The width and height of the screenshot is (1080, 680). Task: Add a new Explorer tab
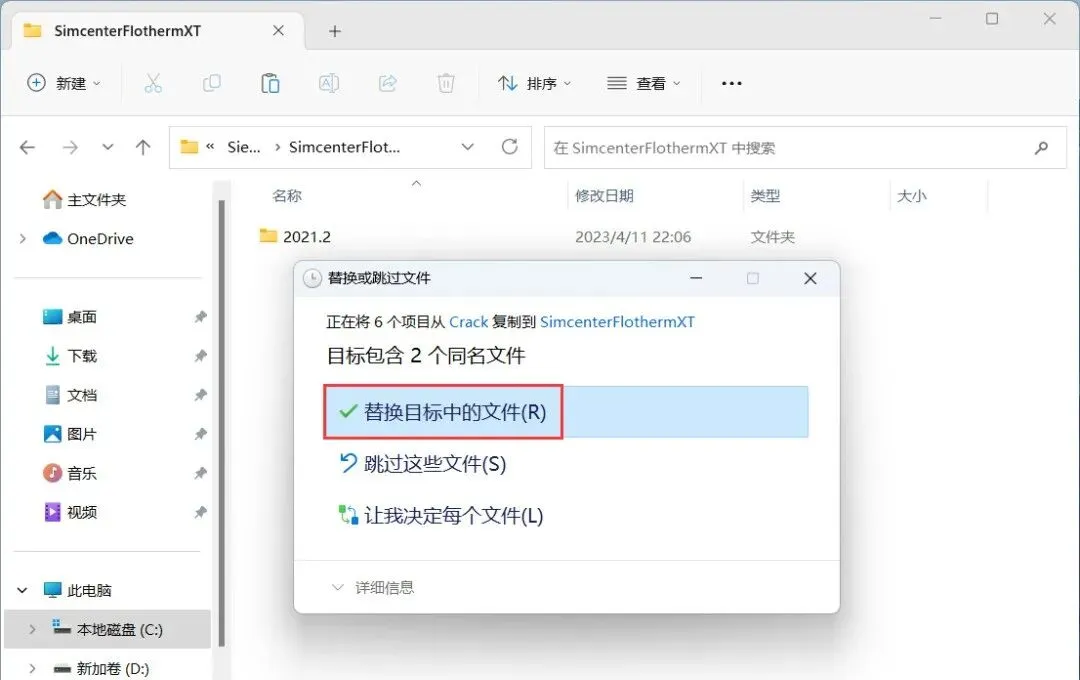tap(335, 31)
